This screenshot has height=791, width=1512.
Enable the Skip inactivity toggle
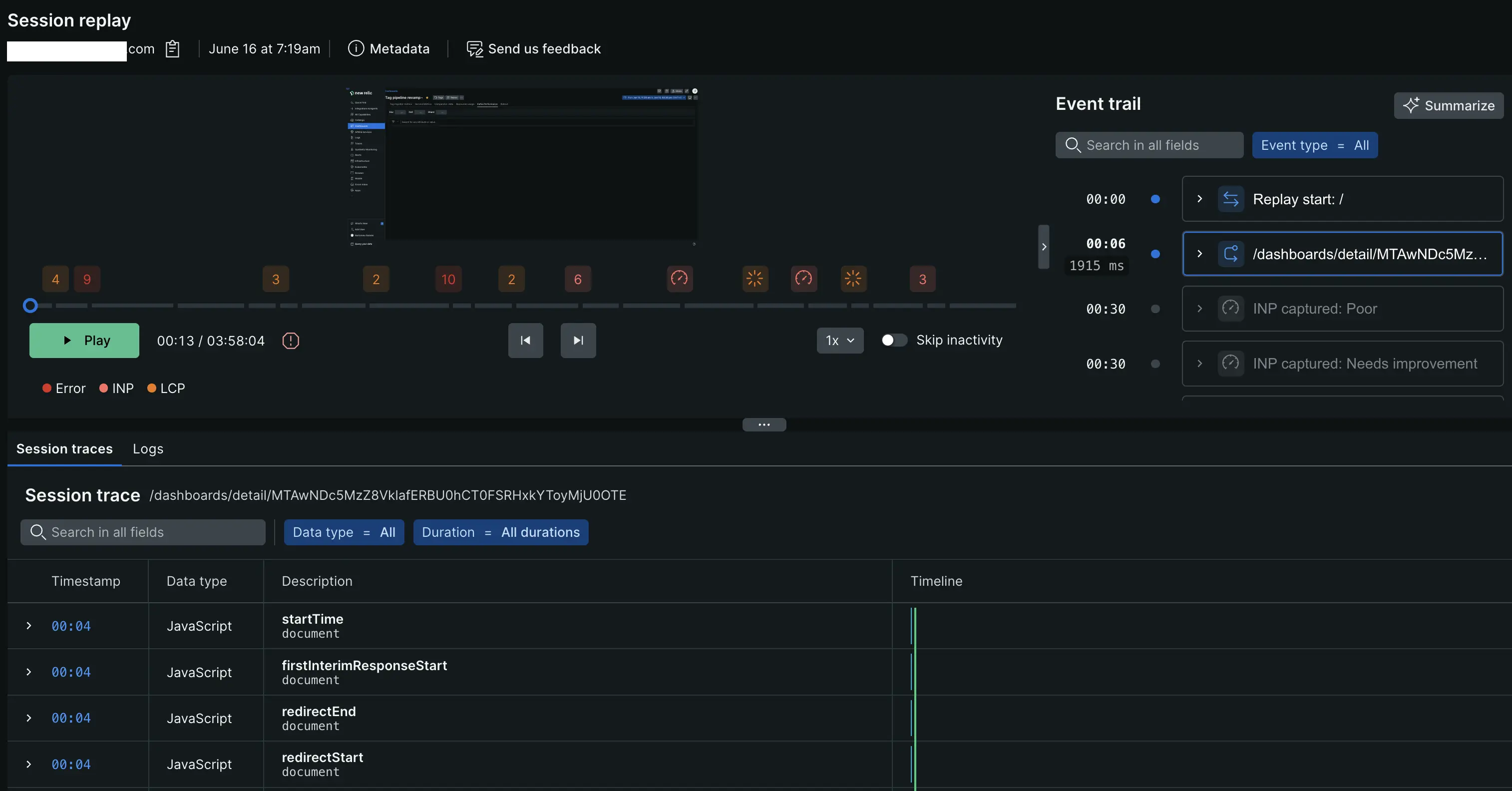(x=893, y=340)
